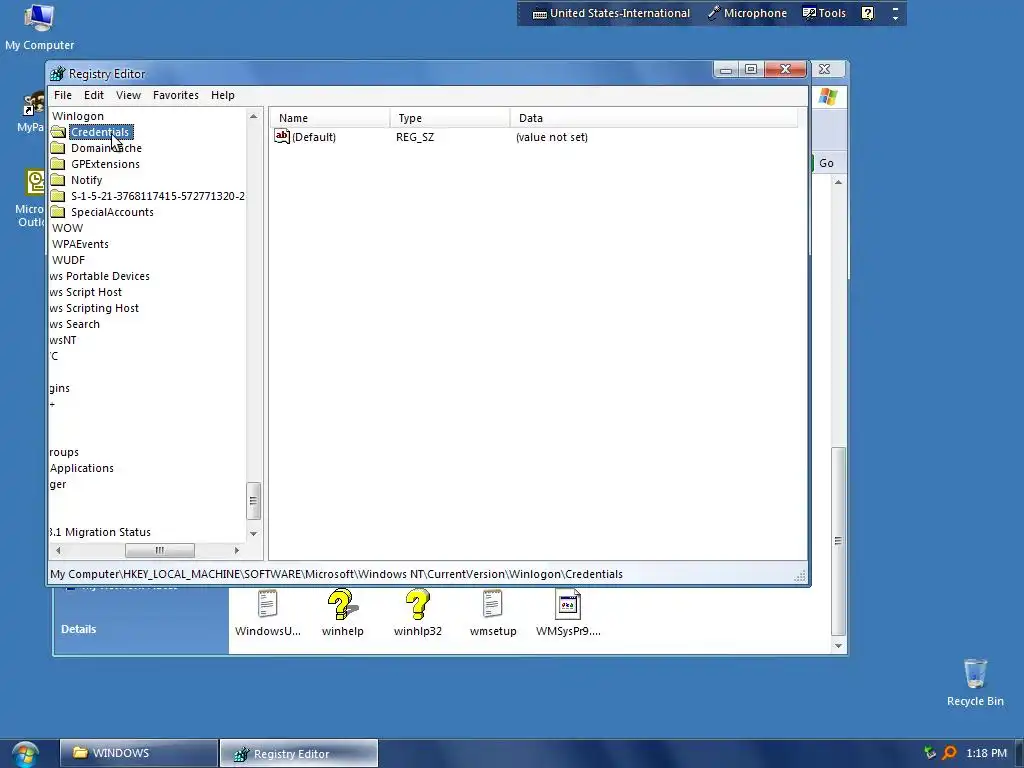Click the registry path in status bar
The height and width of the screenshot is (768, 1024).
[x=336, y=574]
